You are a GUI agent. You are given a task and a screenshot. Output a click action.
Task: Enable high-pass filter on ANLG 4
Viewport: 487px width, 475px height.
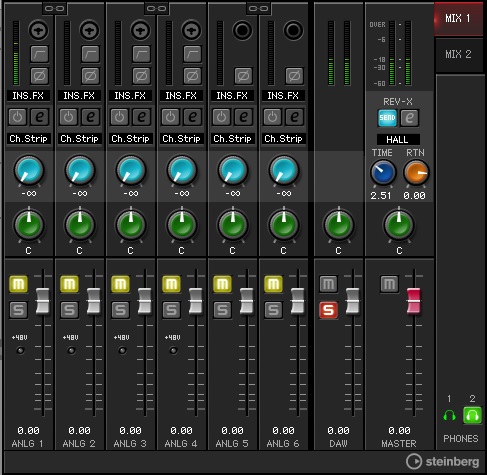pyautogui.click(x=192, y=54)
